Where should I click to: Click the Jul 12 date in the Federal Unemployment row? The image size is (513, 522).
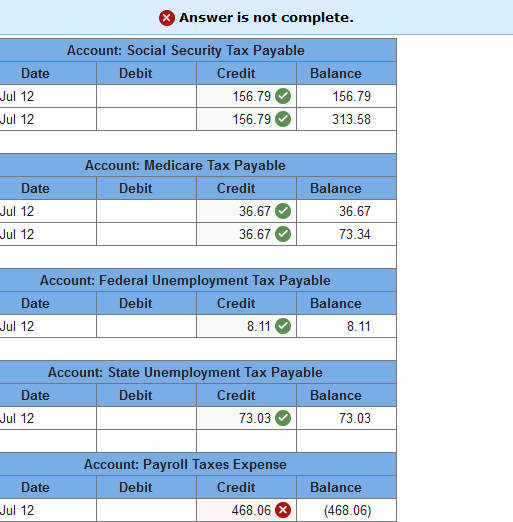pyautogui.click(x=17, y=326)
